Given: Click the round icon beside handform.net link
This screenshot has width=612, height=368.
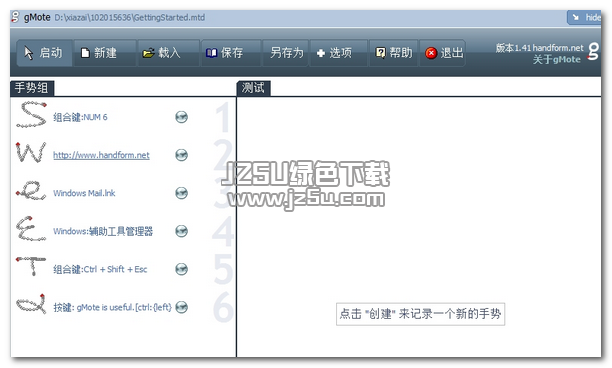Looking at the screenshot, I should point(181,155).
